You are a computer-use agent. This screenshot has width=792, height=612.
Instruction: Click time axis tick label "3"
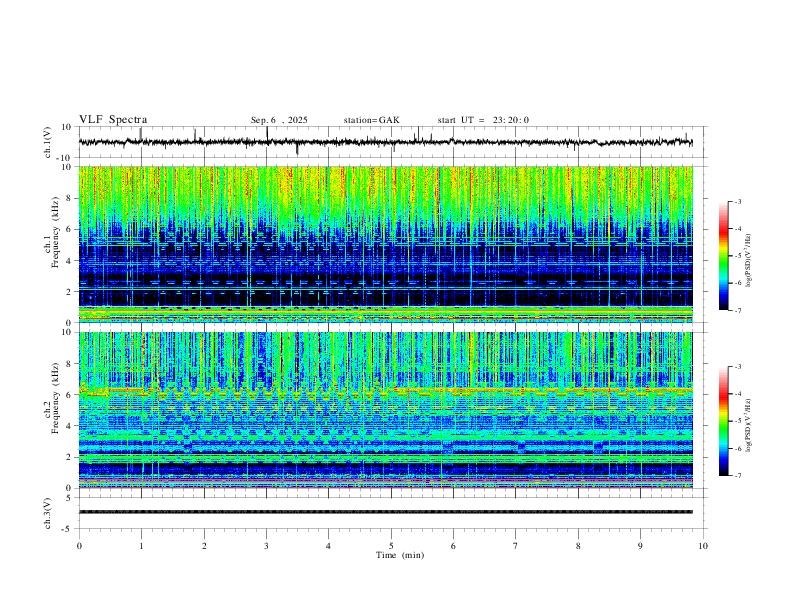(x=266, y=546)
